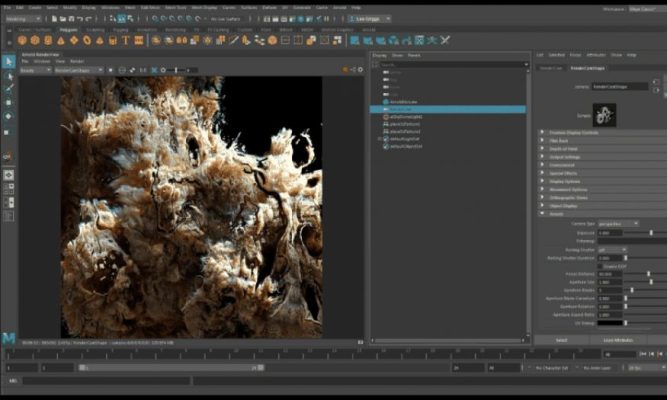Enable the Enable DOF checkbox

pyautogui.click(x=599, y=266)
